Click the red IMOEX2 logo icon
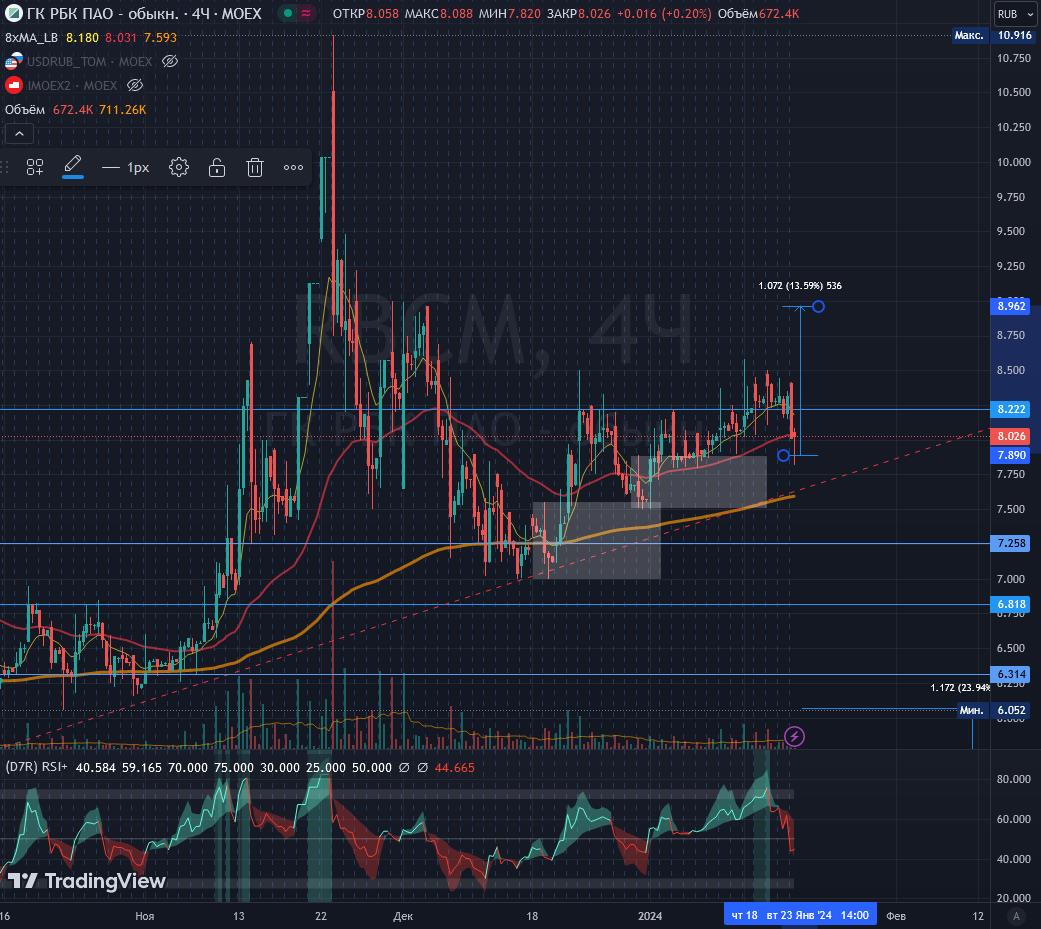 (x=13, y=85)
